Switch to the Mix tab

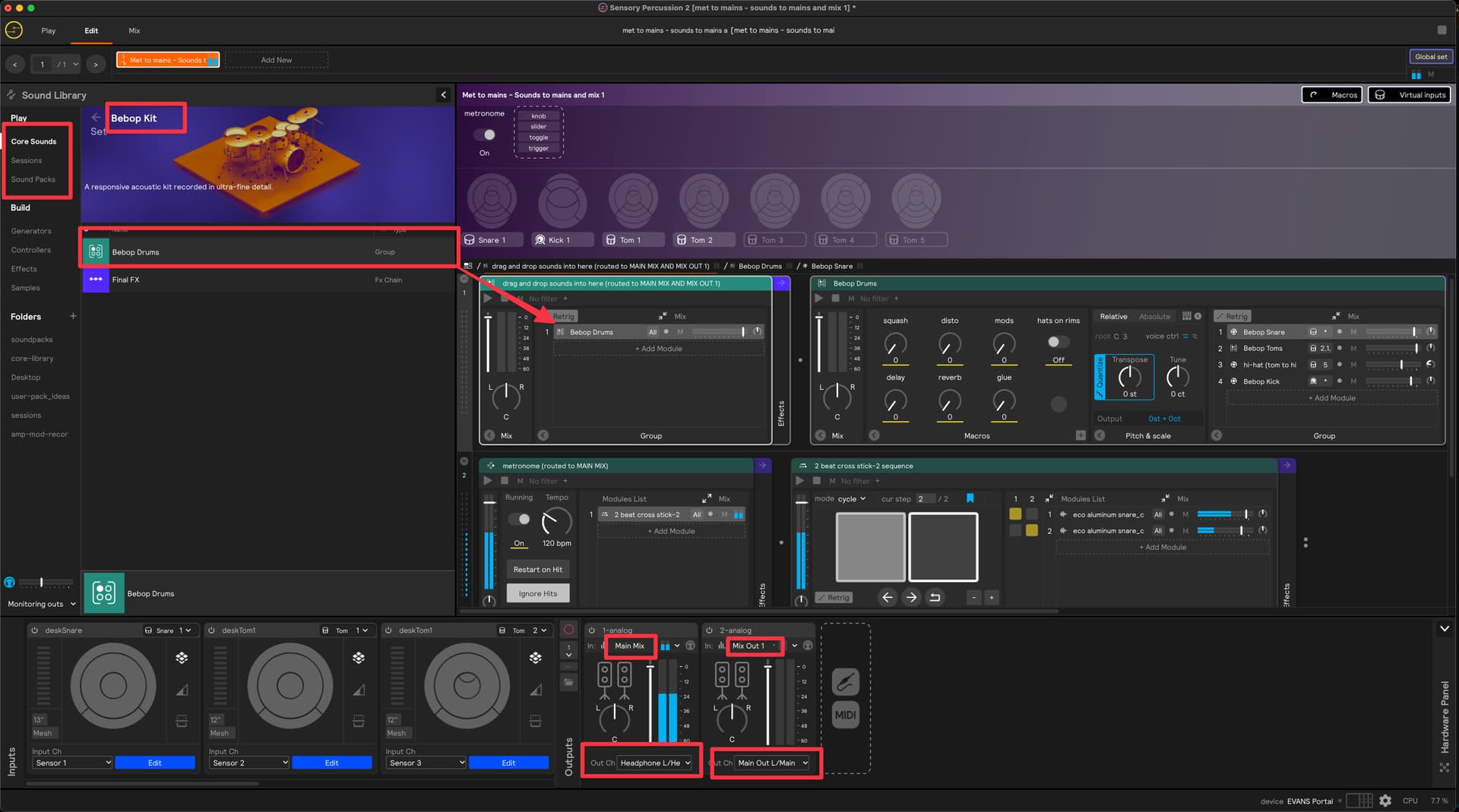coord(135,30)
